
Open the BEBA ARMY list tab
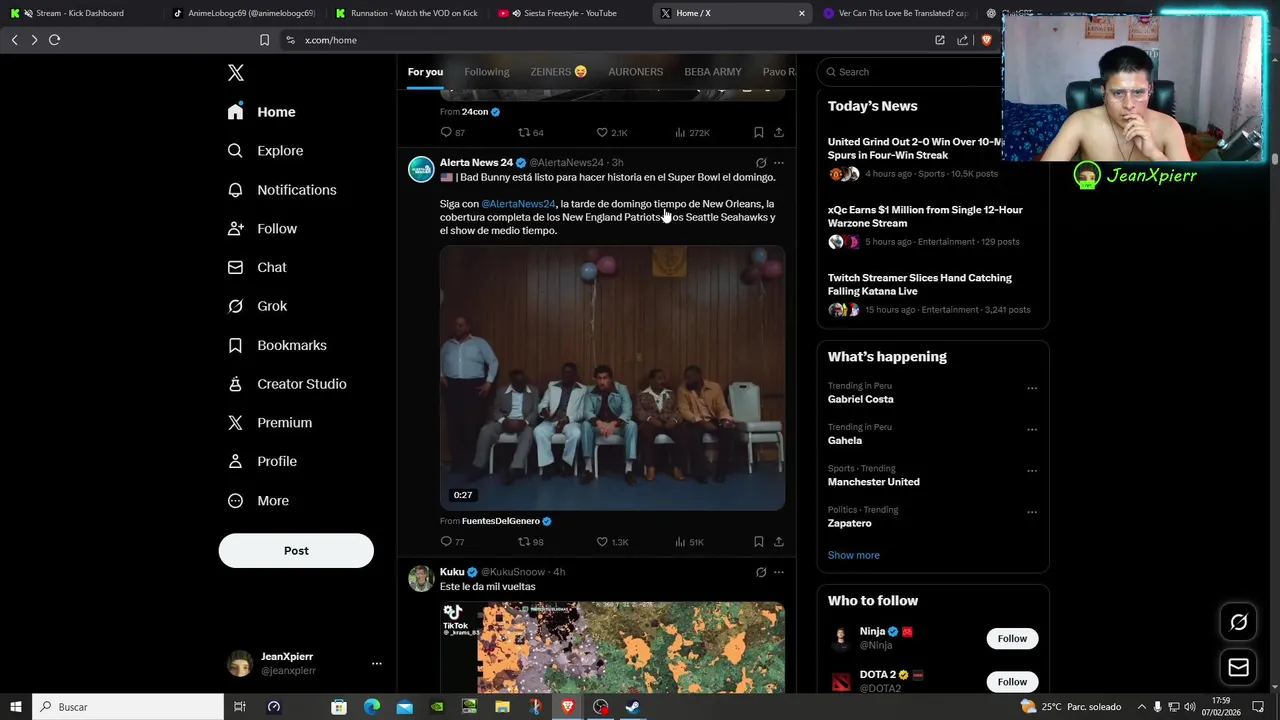[x=713, y=72]
